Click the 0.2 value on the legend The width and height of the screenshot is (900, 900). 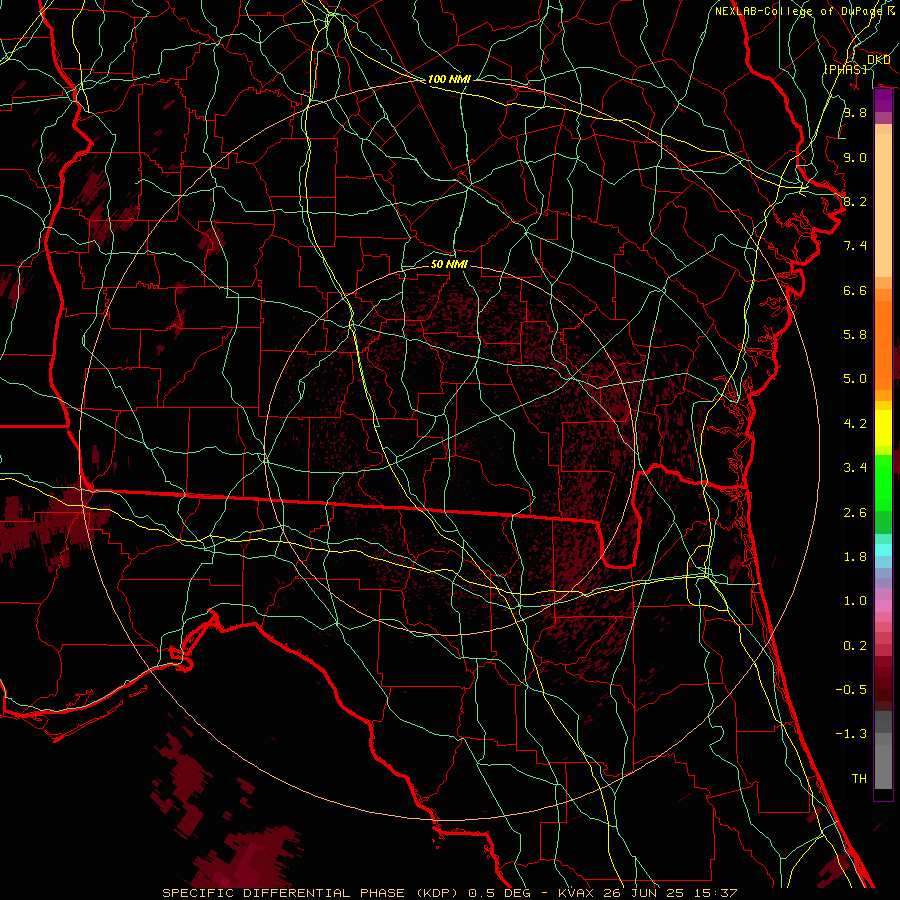[x=855, y=646]
